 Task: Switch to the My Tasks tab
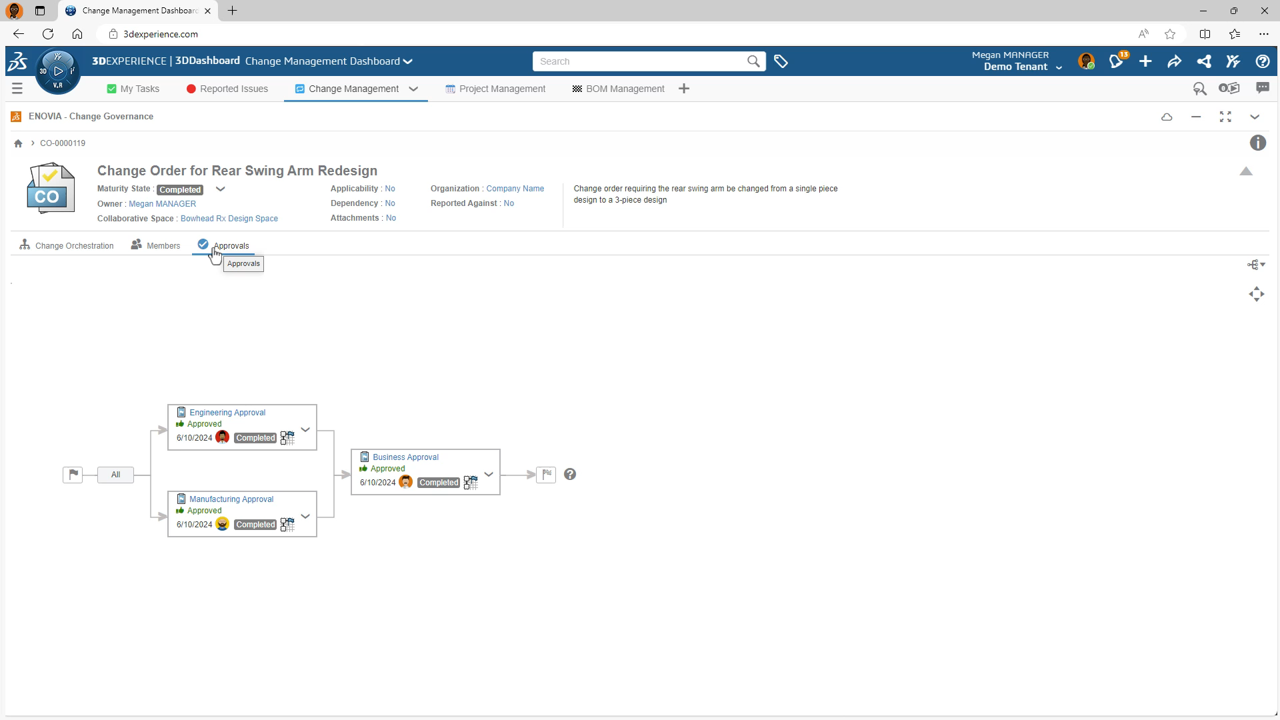tap(132, 89)
